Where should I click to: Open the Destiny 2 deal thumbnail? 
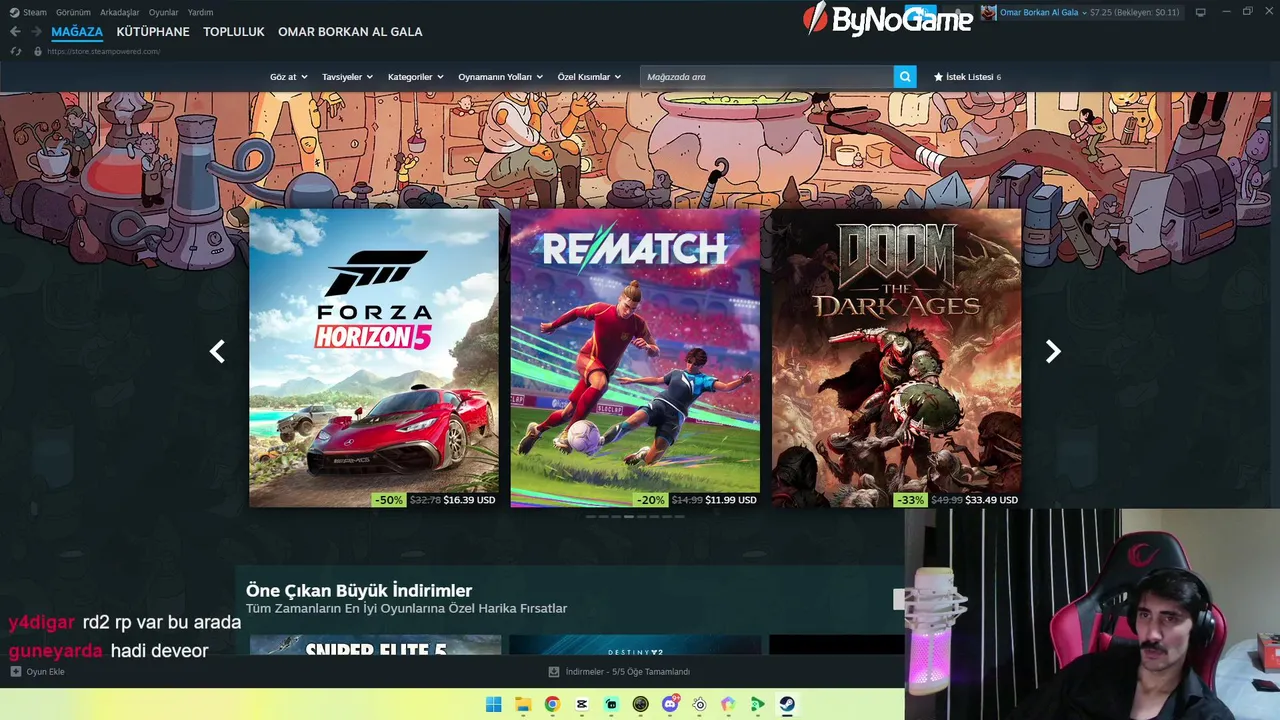(635, 645)
